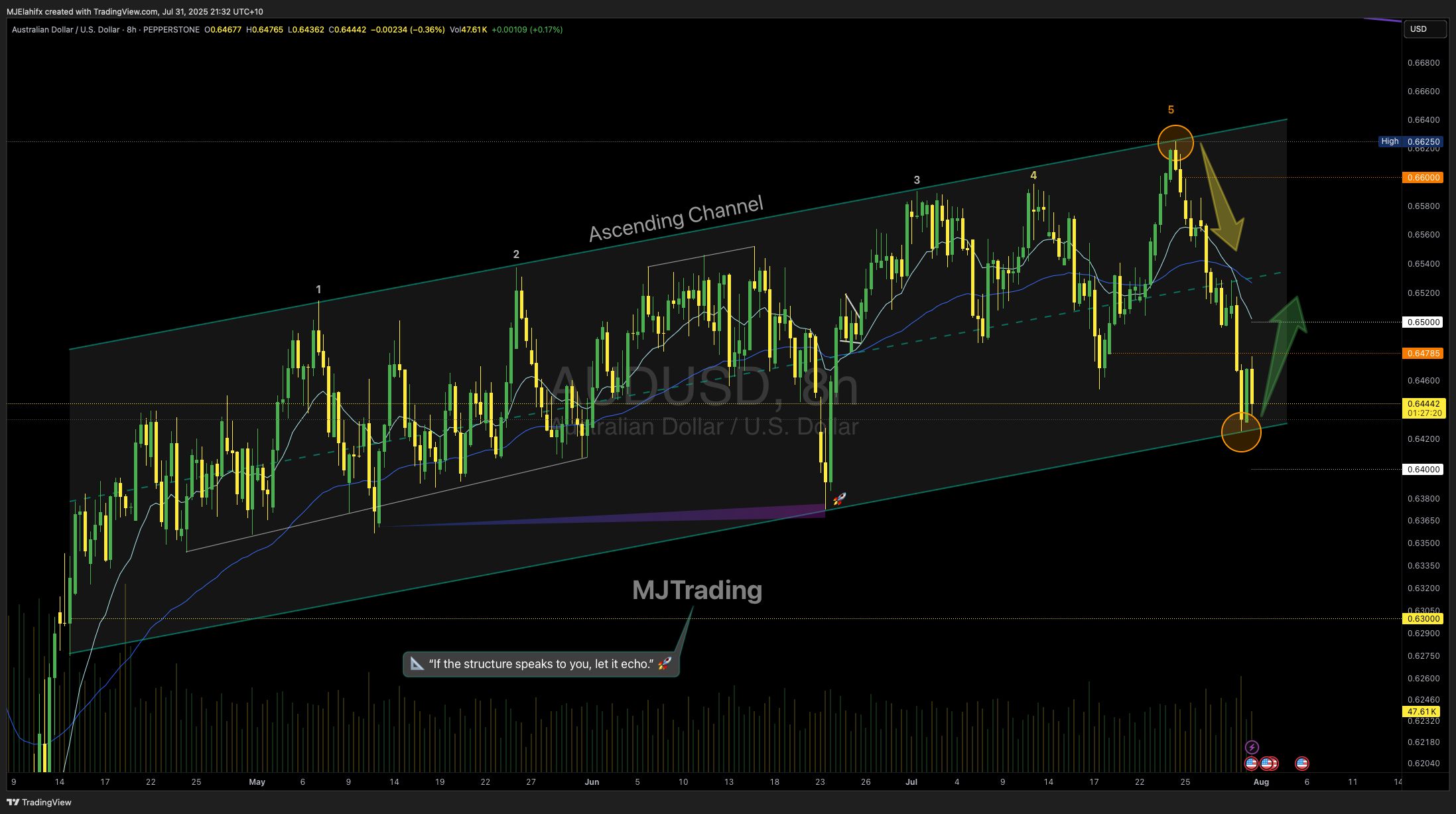Select the wave label 2 annotation
Screen dimensions: 1456x814
(516, 254)
